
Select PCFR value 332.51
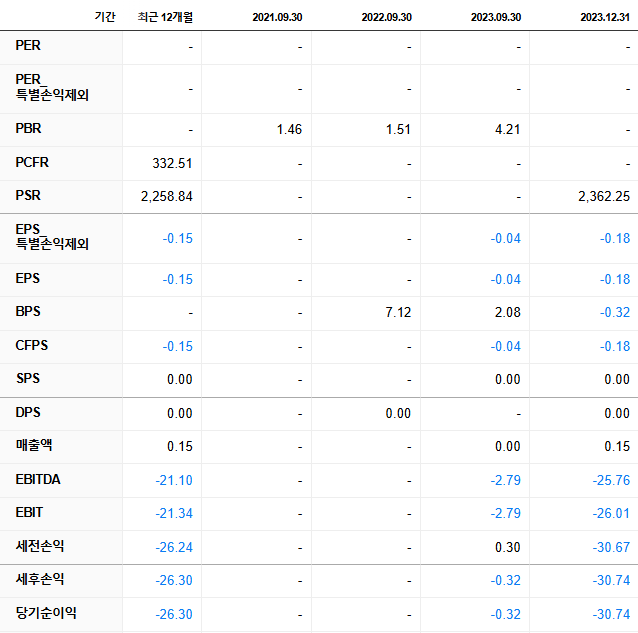[x=172, y=163]
